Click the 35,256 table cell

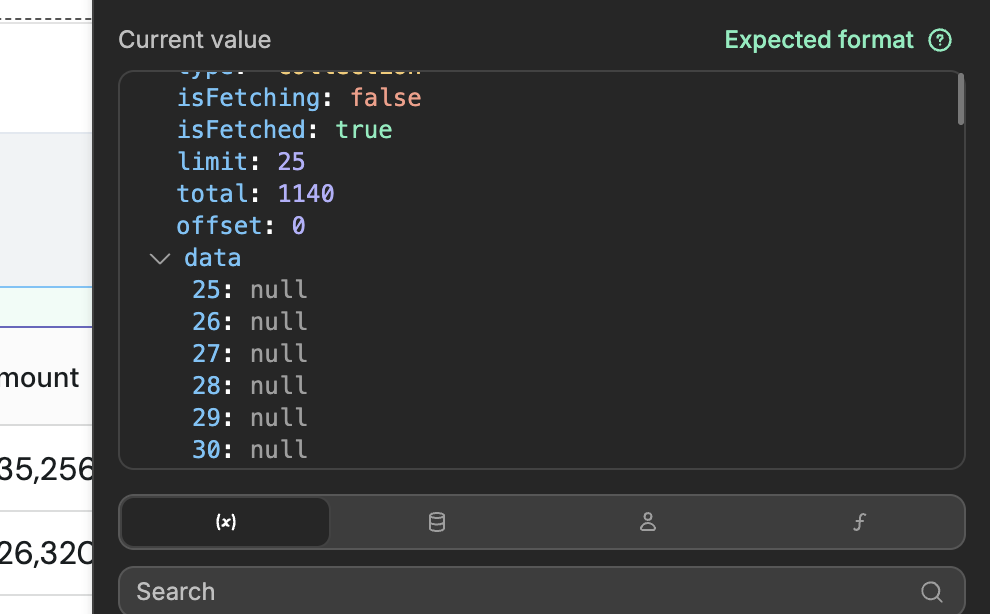pyautogui.click(x=47, y=468)
